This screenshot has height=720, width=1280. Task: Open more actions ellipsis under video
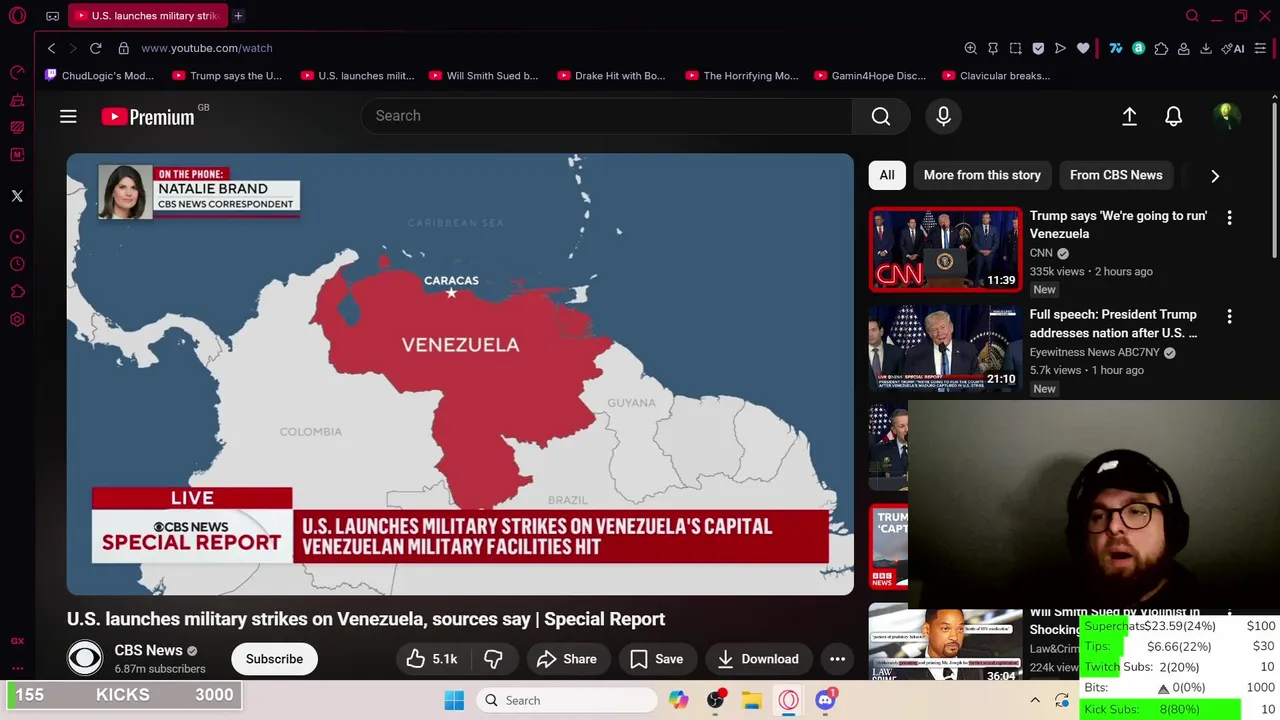(x=838, y=659)
